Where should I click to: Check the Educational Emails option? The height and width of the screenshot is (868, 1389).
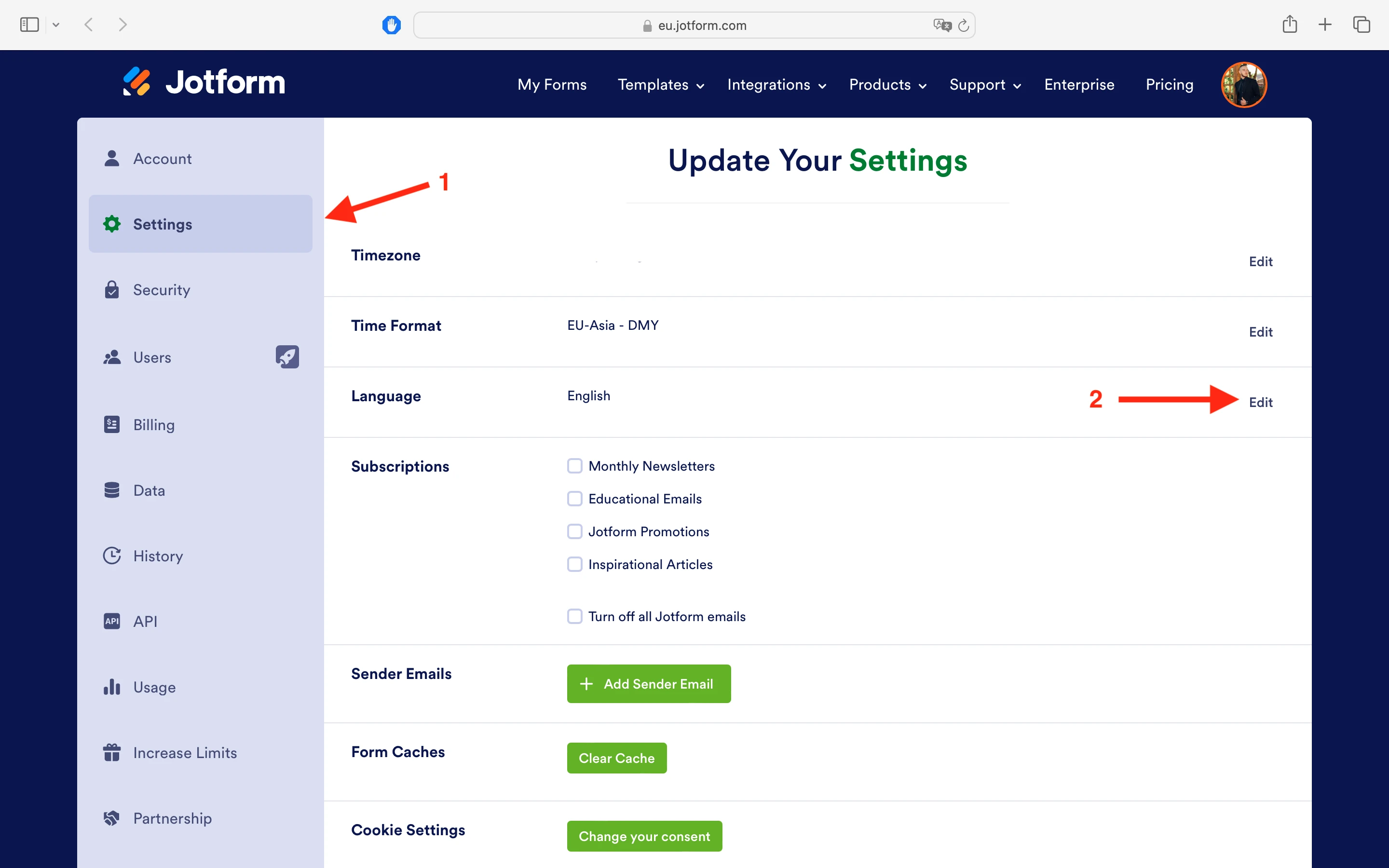click(574, 498)
